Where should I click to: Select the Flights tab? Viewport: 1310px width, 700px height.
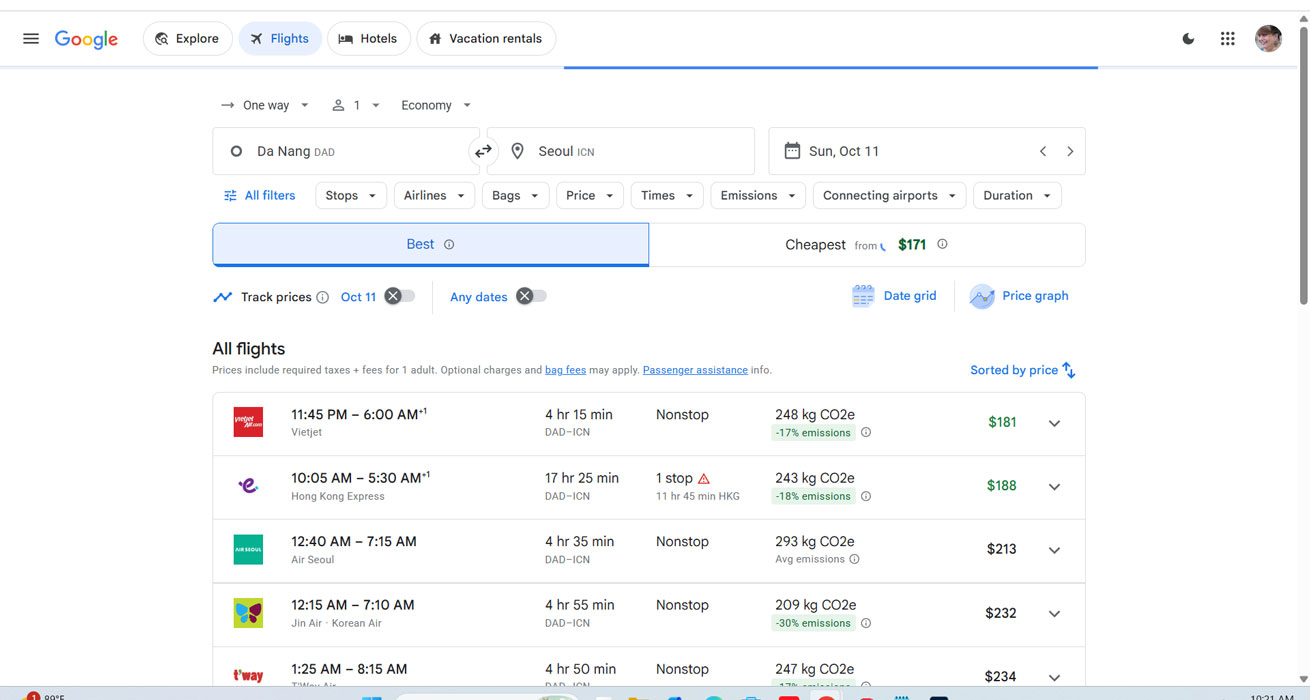click(280, 39)
